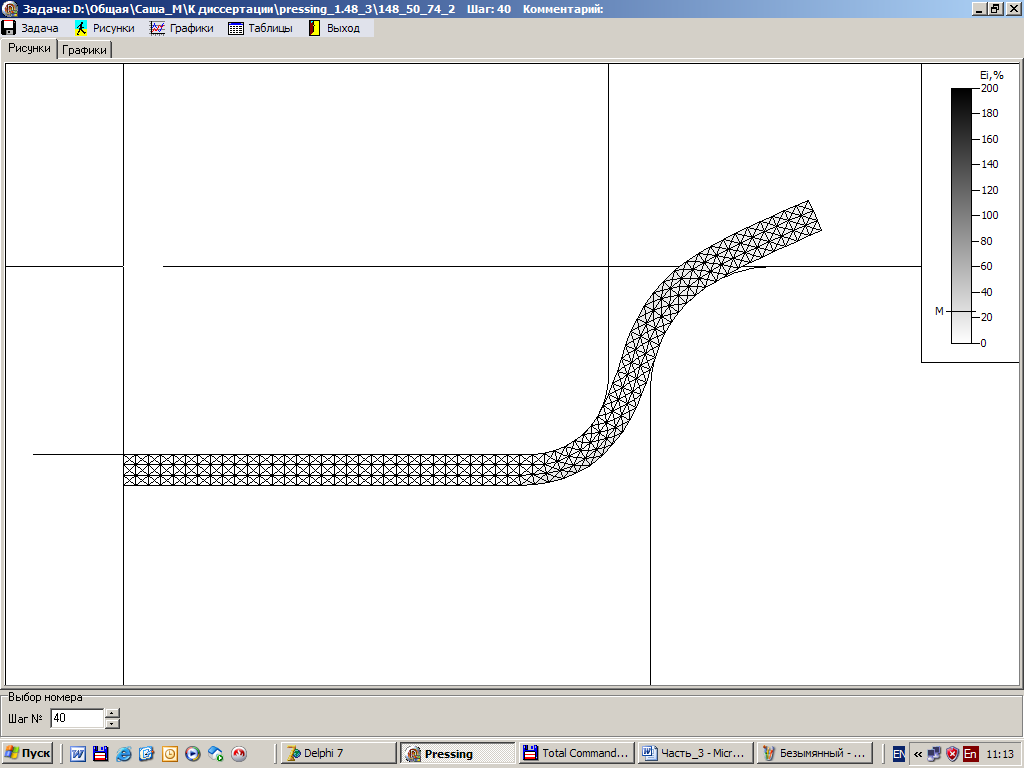The width and height of the screenshot is (1024, 768).
Task: Open the Графики menu in menu bar
Action: click(x=182, y=28)
